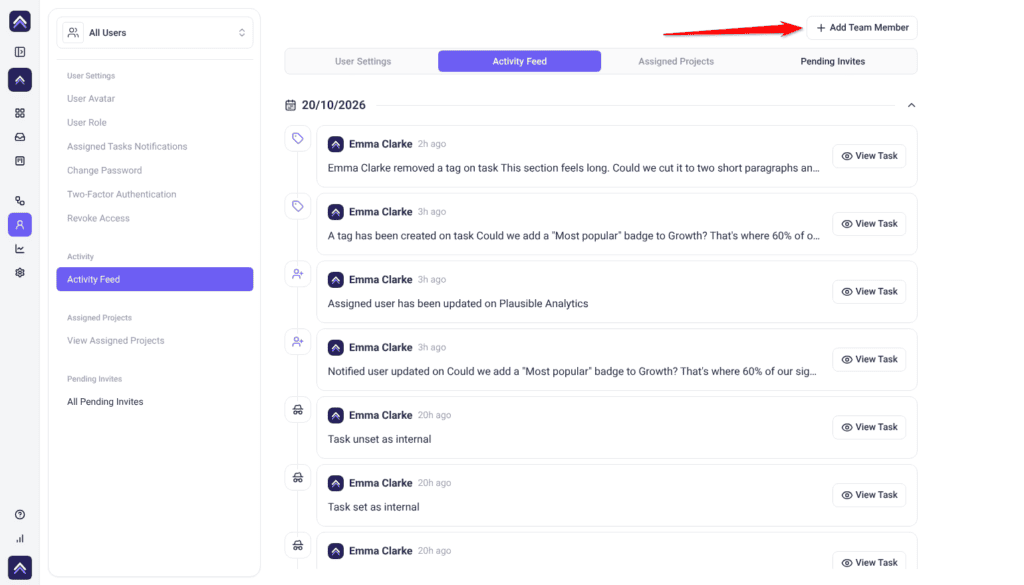1024x585 pixels.
Task: Click incognito icon for Task set as internal
Action: click(x=297, y=478)
